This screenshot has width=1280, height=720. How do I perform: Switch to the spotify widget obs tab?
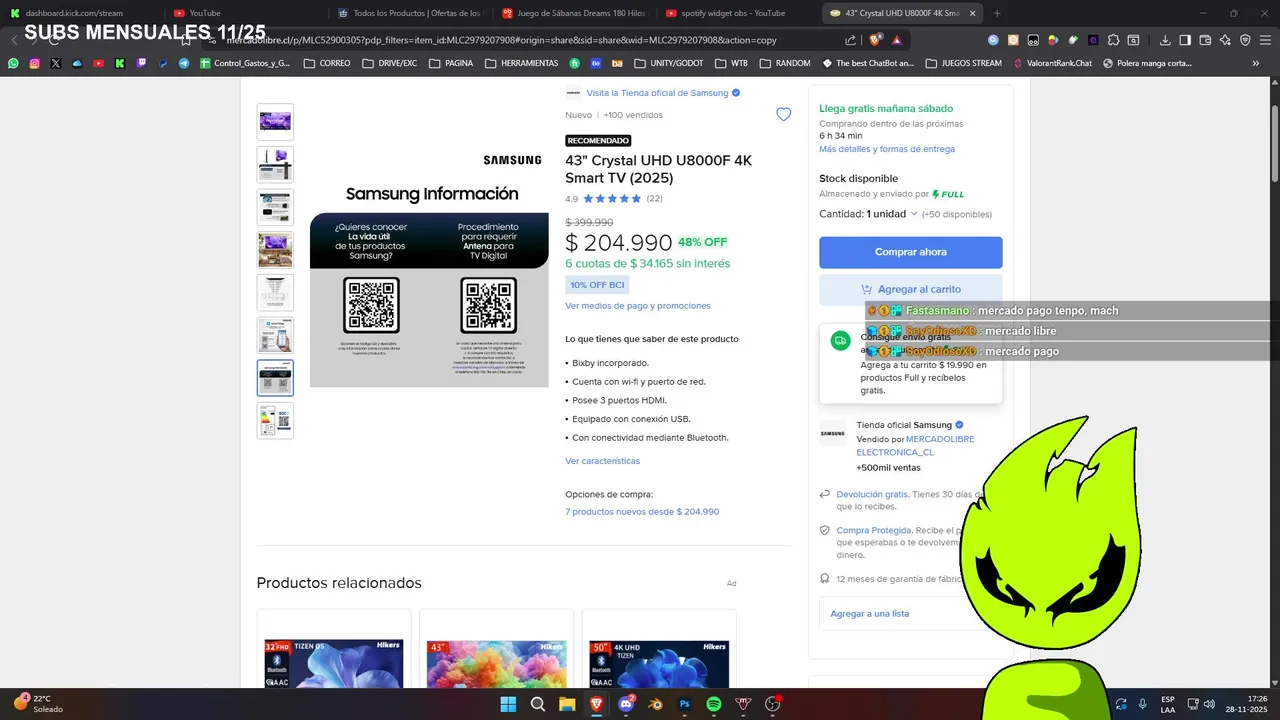pos(736,13)
